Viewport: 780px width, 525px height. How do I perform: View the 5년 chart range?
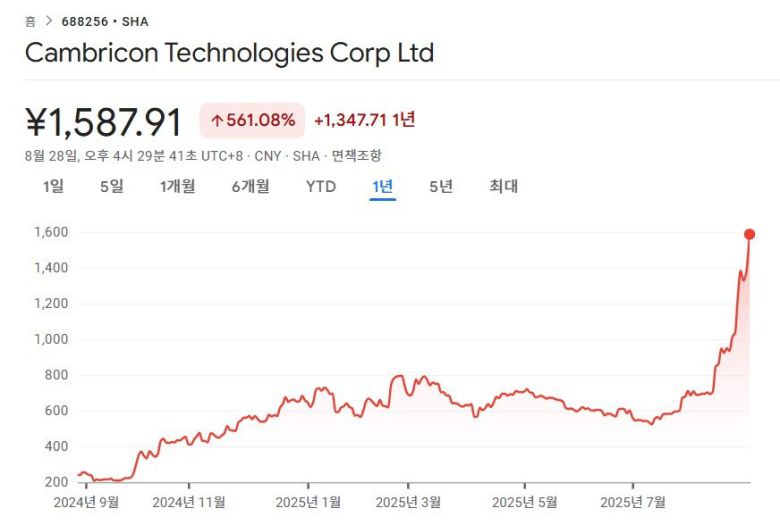click(441, 186)
